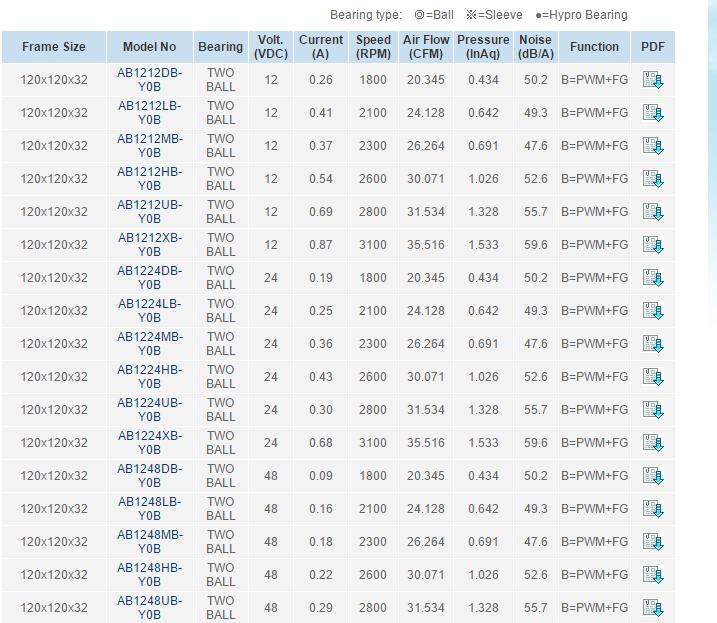
Task: Click the Air Flow (CFM) header
Action: tap(426, 47)
